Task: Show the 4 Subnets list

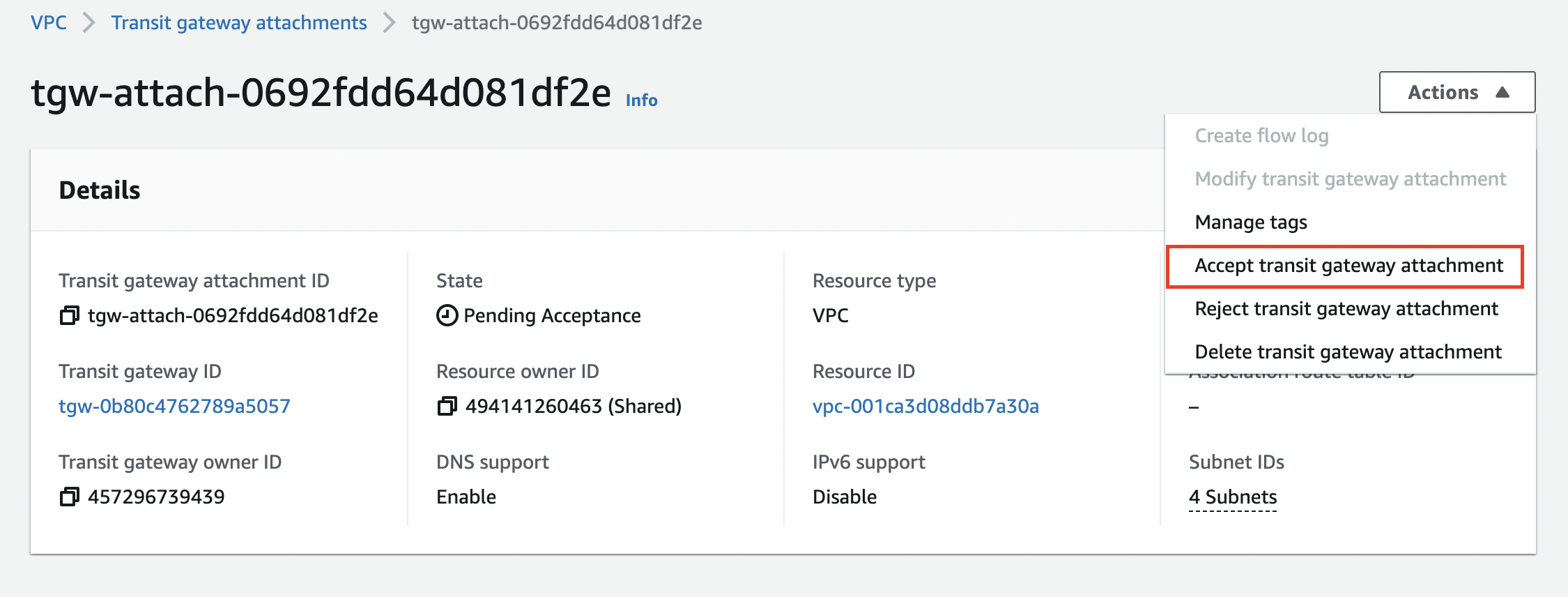Action: 1232,497
